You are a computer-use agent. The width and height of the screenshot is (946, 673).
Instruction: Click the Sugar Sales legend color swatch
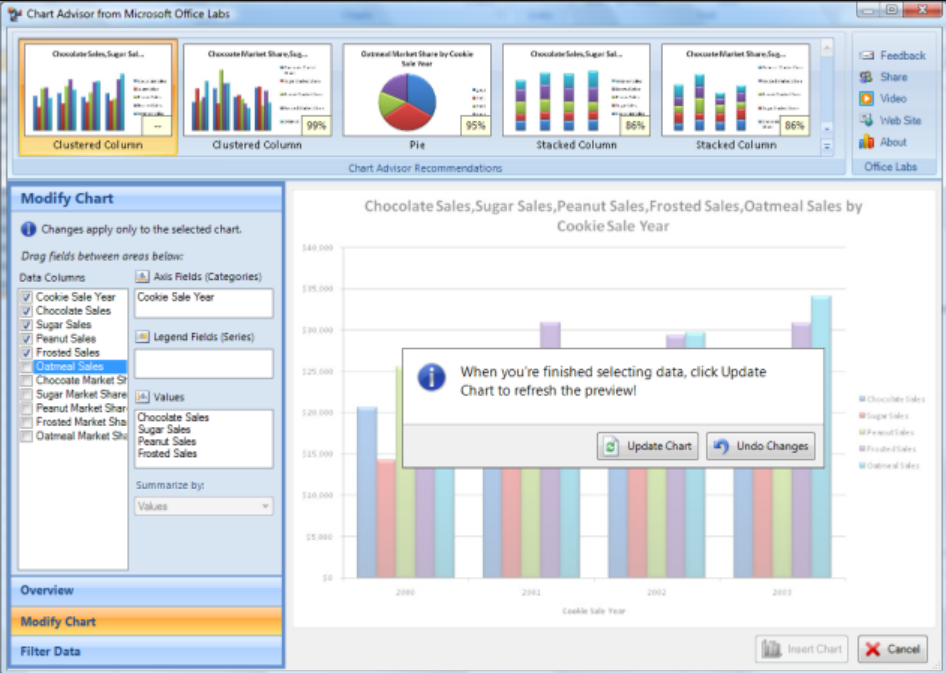point(862,416)
